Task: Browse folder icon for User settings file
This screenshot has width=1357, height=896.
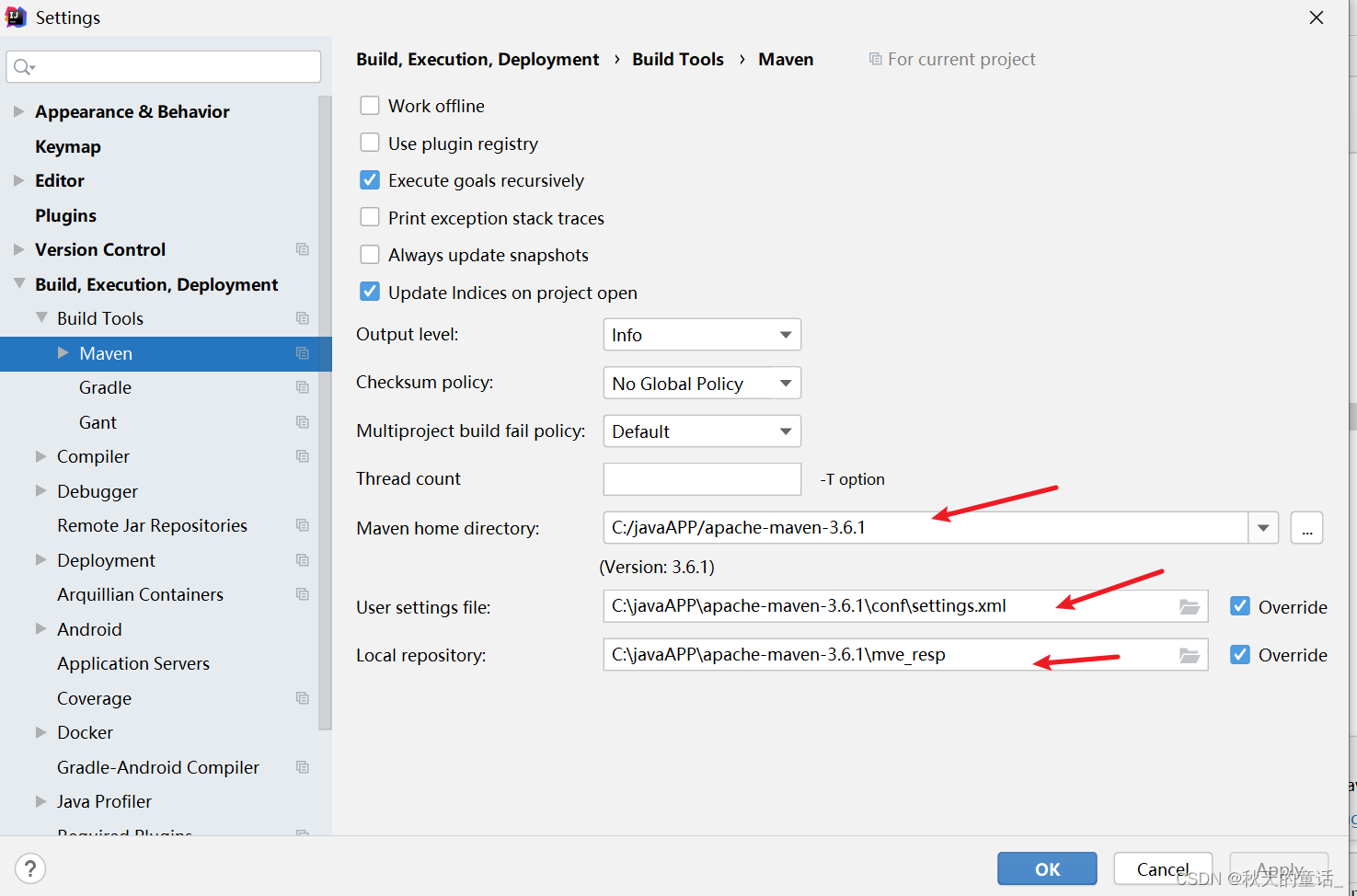Action: click(1190, 607)
